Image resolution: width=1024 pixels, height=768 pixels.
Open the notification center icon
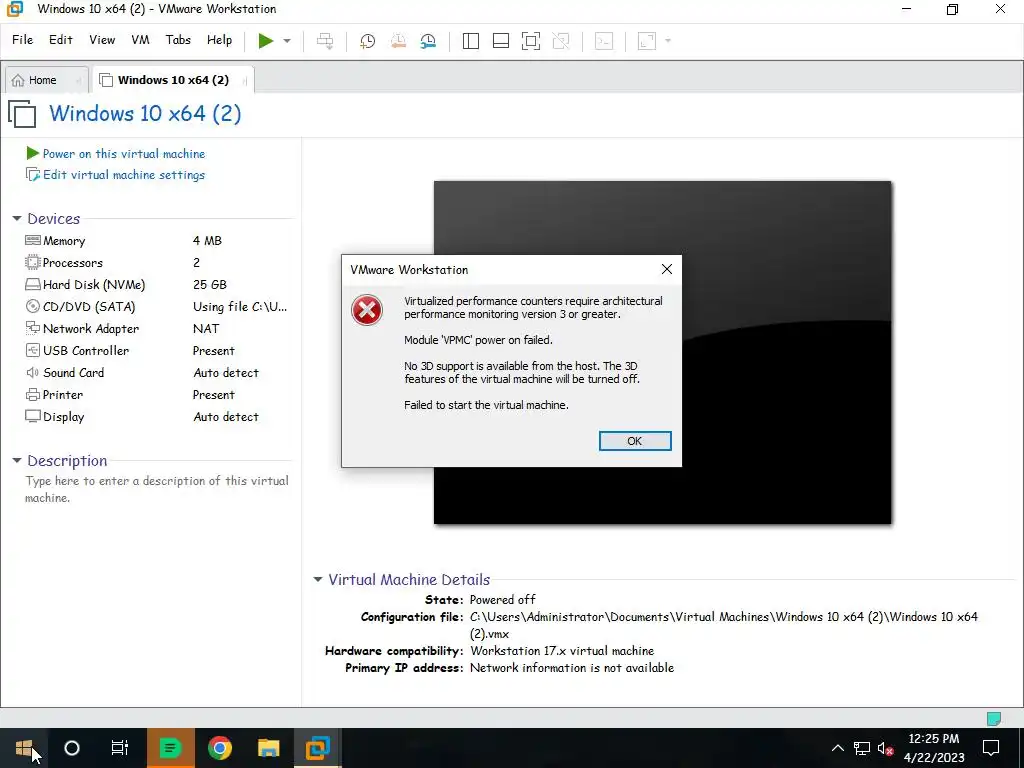tap(991, 748)
